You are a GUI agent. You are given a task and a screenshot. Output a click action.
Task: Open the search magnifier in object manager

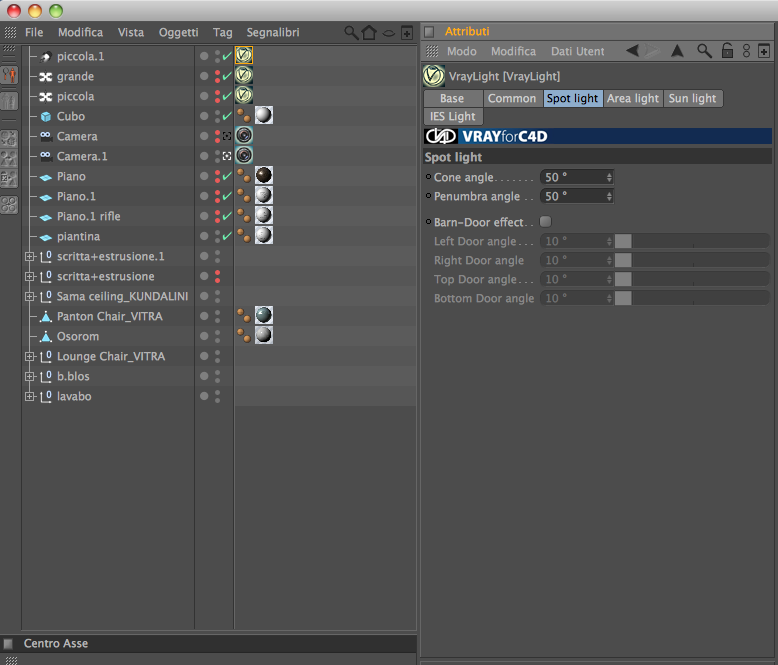pyautogui.click(x=351, y=33)
